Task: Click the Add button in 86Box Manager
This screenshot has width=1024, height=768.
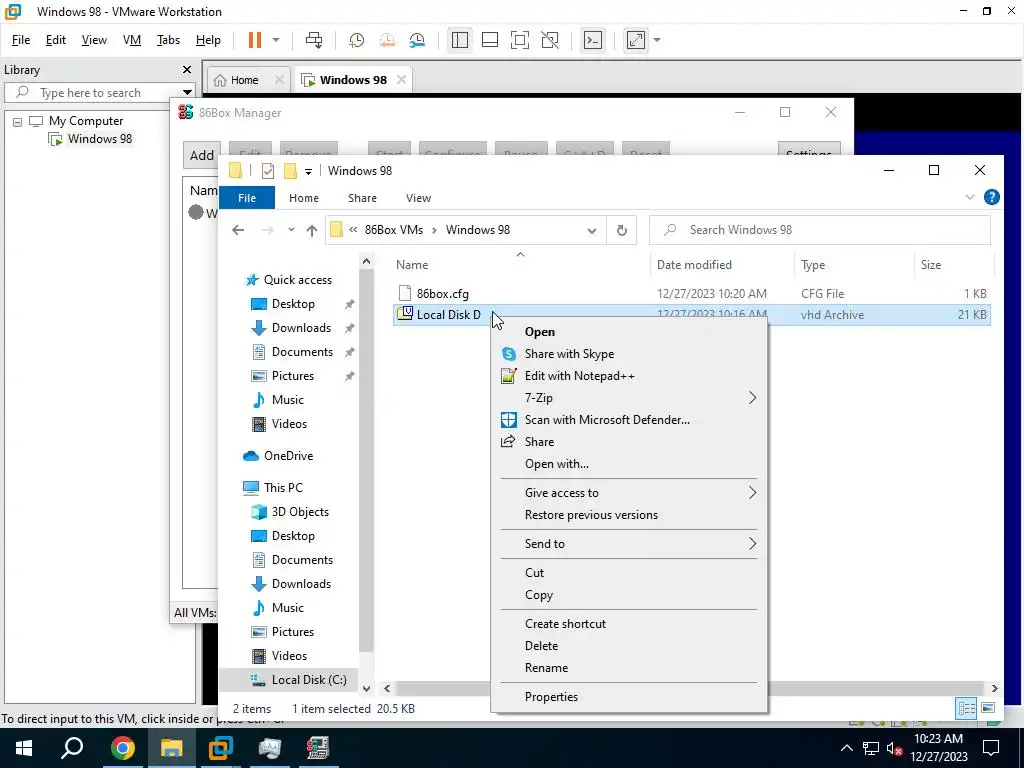Action: (x=202, y=155)
